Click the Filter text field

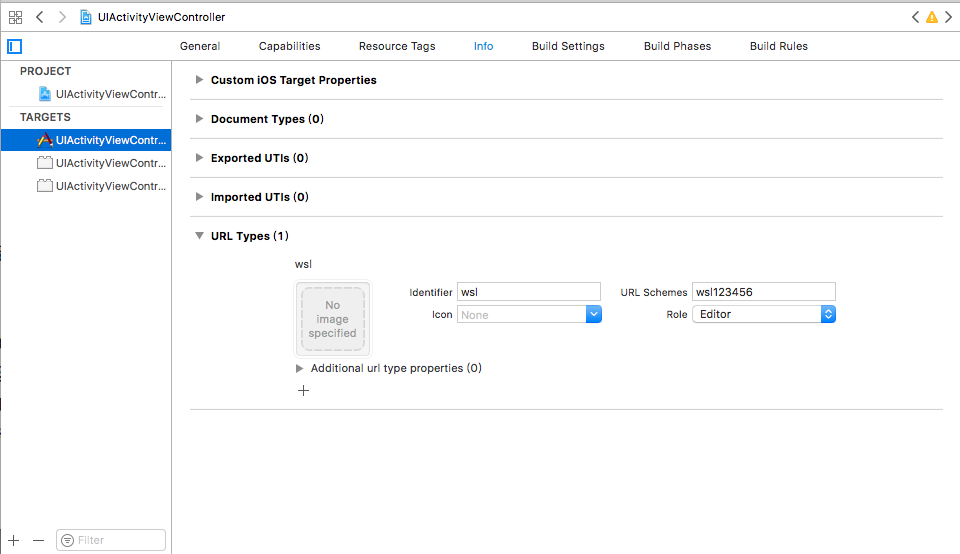(x=111, y=541)
